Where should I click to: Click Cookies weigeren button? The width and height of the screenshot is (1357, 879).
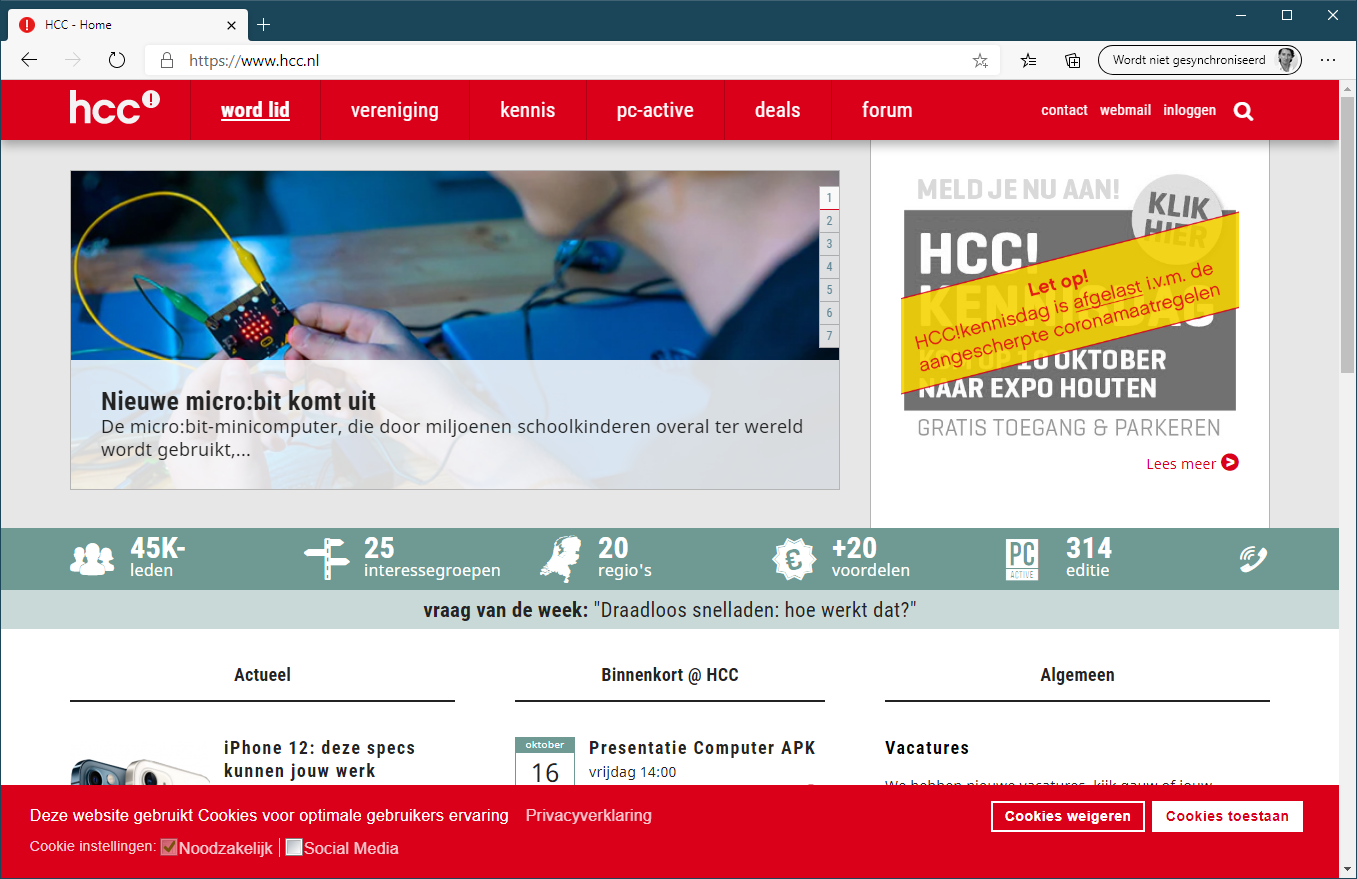tap(1068, 816)
